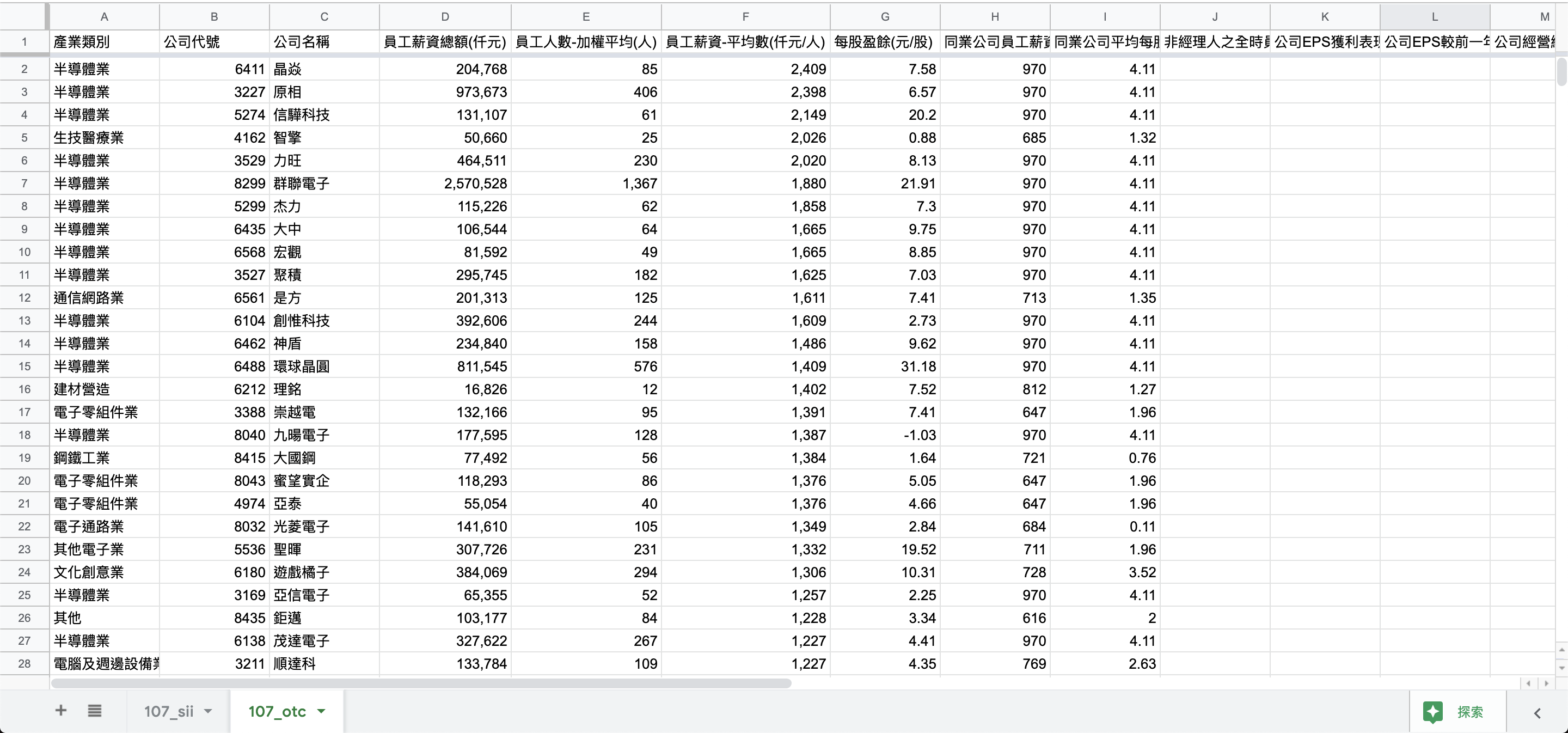Click company name cell 群聯電子
Viewport: 1568px width, 733px height.
click(x=324, y=183)
